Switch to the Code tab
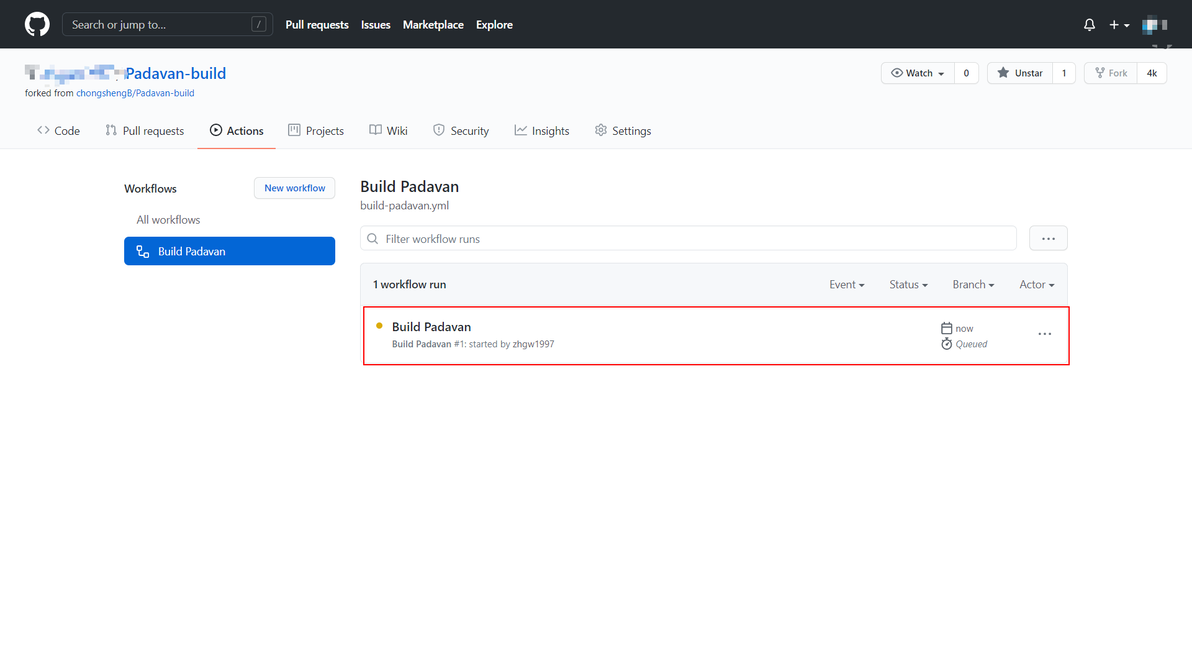Viewport: 1192px width, 671px height. click(x=58, y=131)
